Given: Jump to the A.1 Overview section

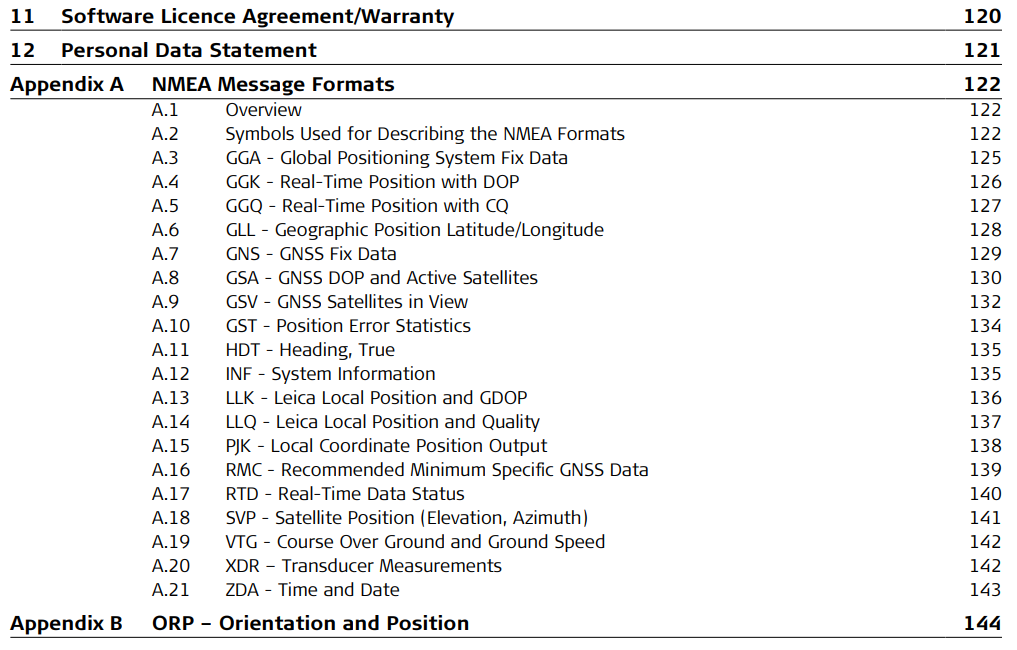Looking at the screenshot, I should pyautogui.click(x=263, y=110).
